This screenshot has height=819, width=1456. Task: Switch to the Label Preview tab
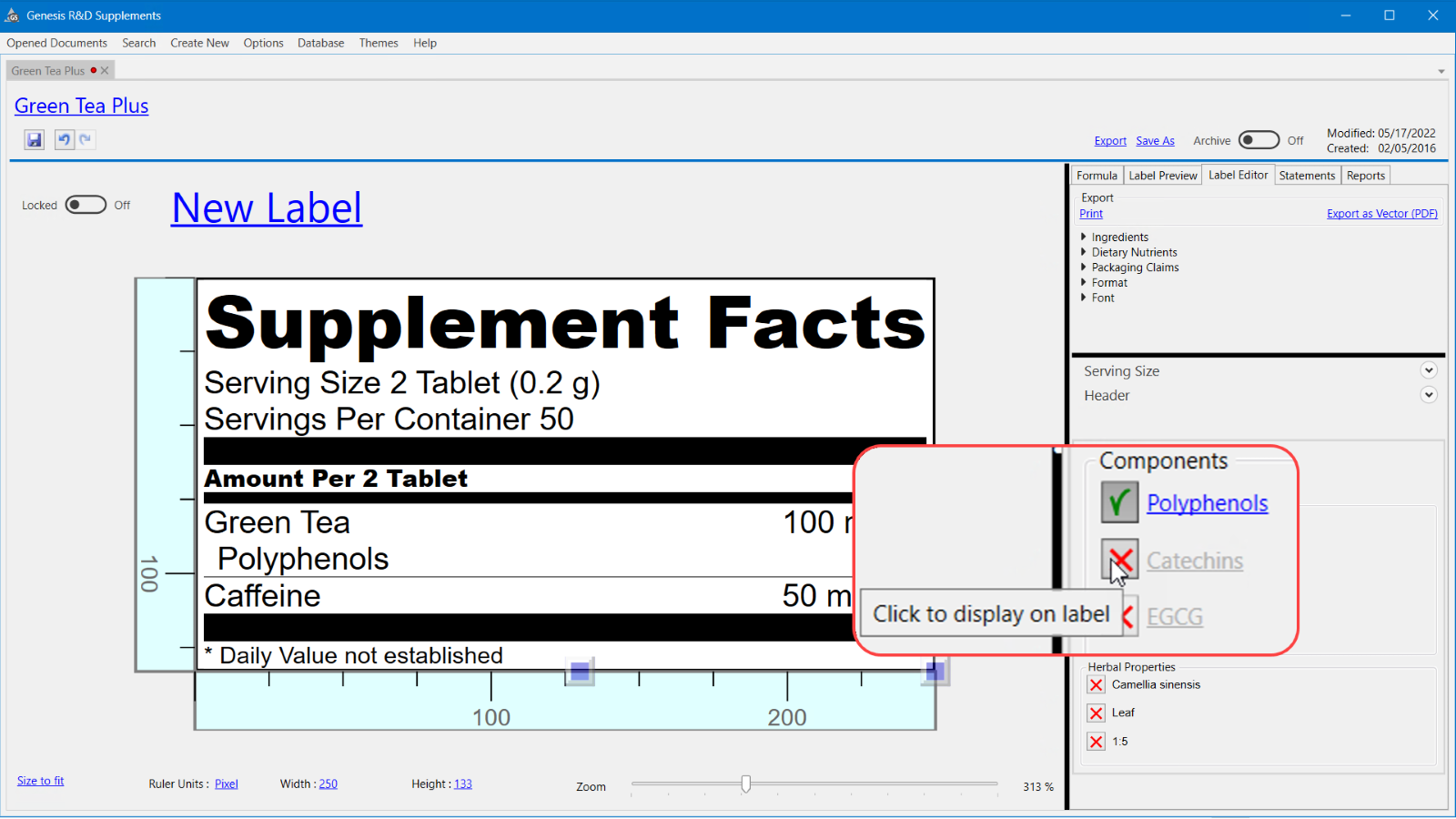click(1163, 176)
